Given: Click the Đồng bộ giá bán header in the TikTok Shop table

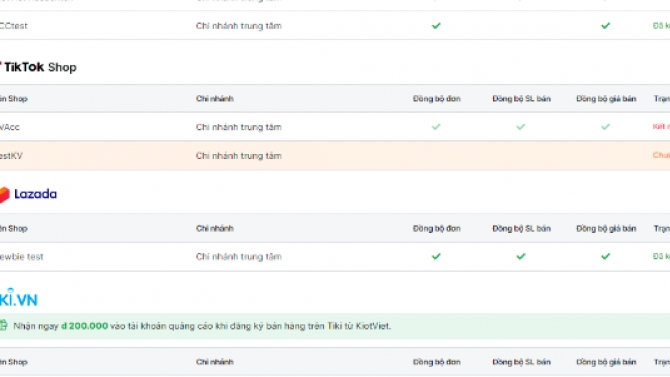Looking at the screenshot, I should pos(606,99).
